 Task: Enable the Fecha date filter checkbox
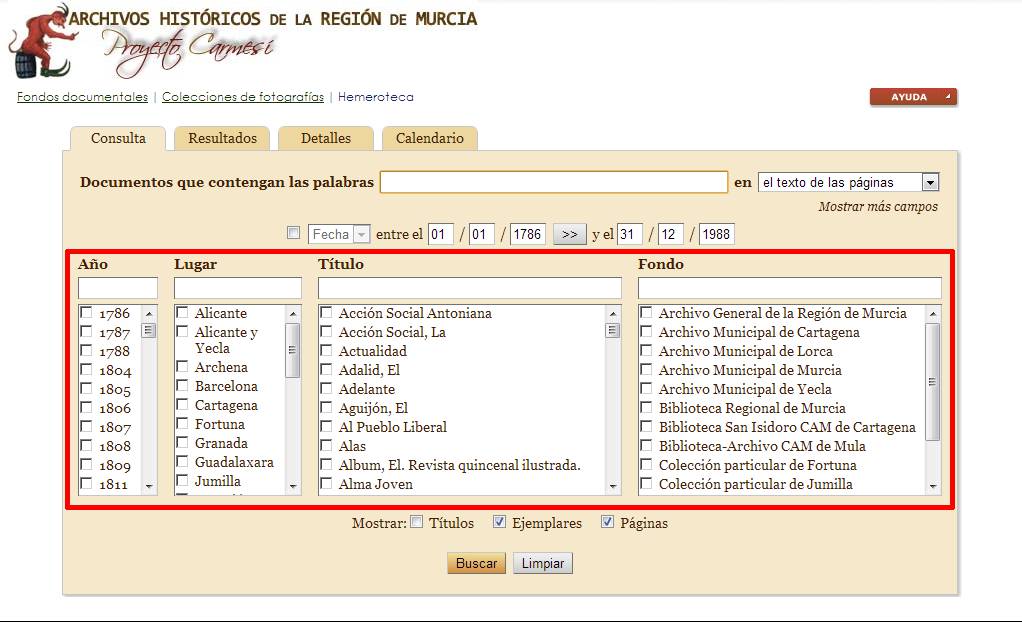293,233
